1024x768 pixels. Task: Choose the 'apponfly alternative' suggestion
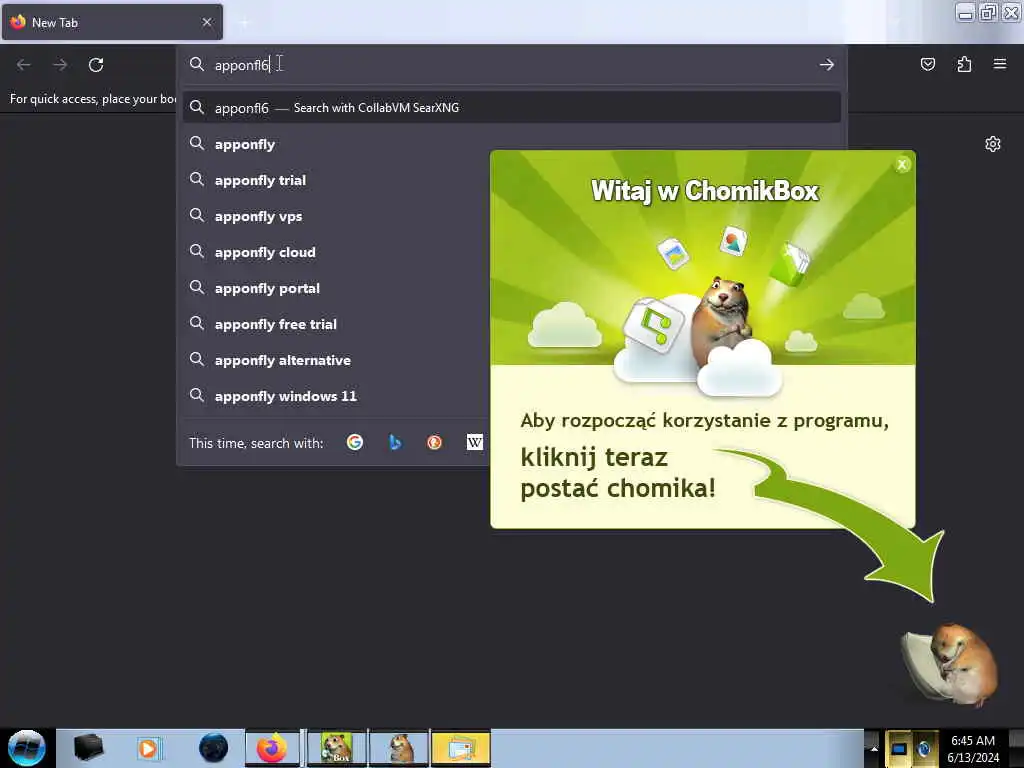click(x=283, y=360)
